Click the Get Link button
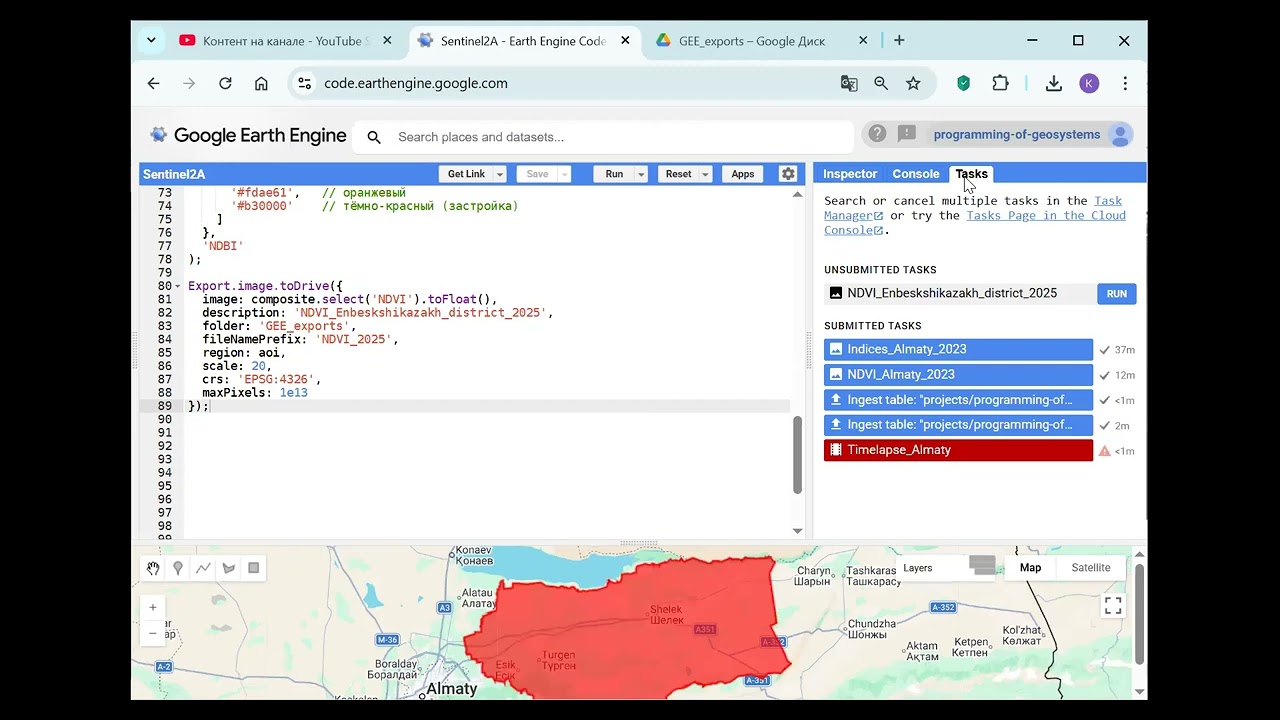The width and height of the screenshot is (1280, 720). pyautogui.click(x=466, y=174)
